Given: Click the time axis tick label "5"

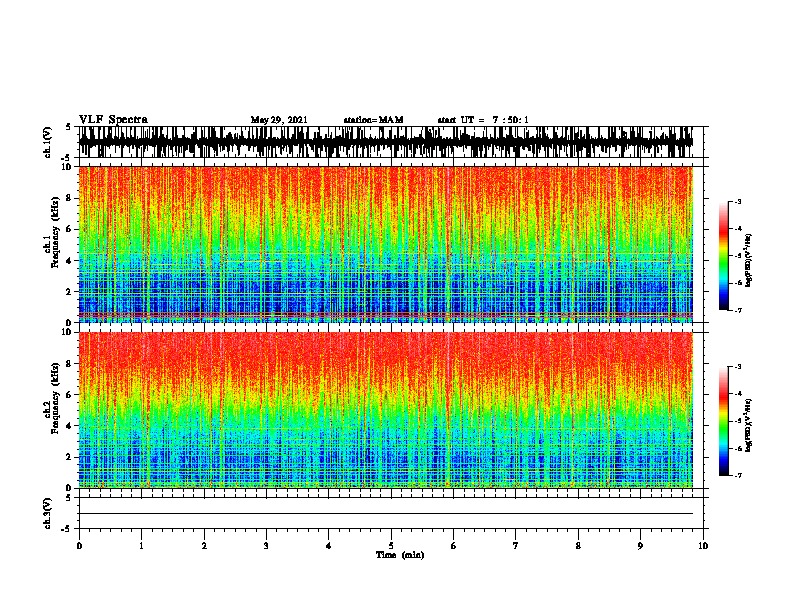Looking at the screenshot, I should [x=391, y=546].
